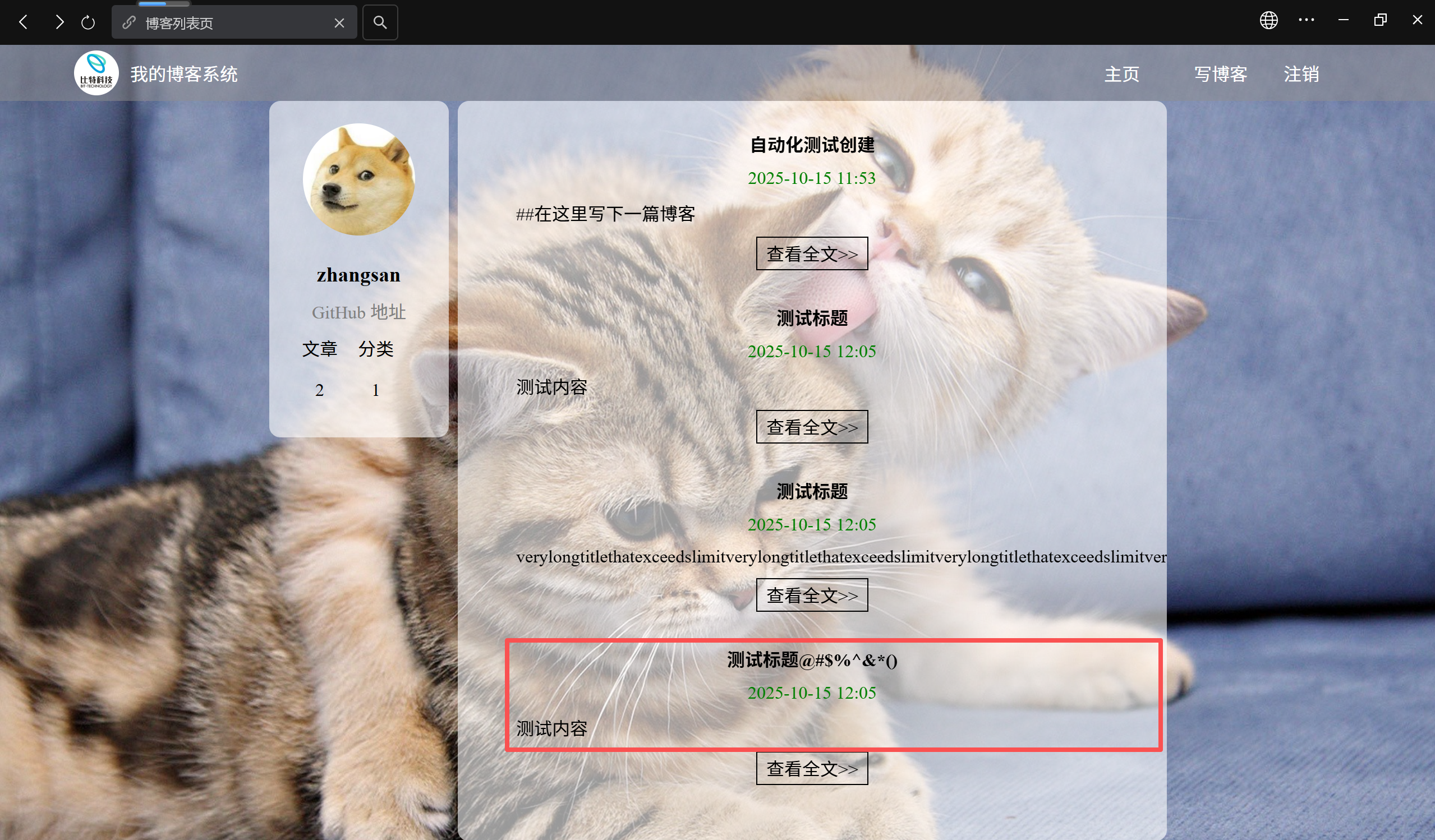This screenshot has width=1435, height=840.
Task: Click 注销 to log out
Action: coord(1300,74)
